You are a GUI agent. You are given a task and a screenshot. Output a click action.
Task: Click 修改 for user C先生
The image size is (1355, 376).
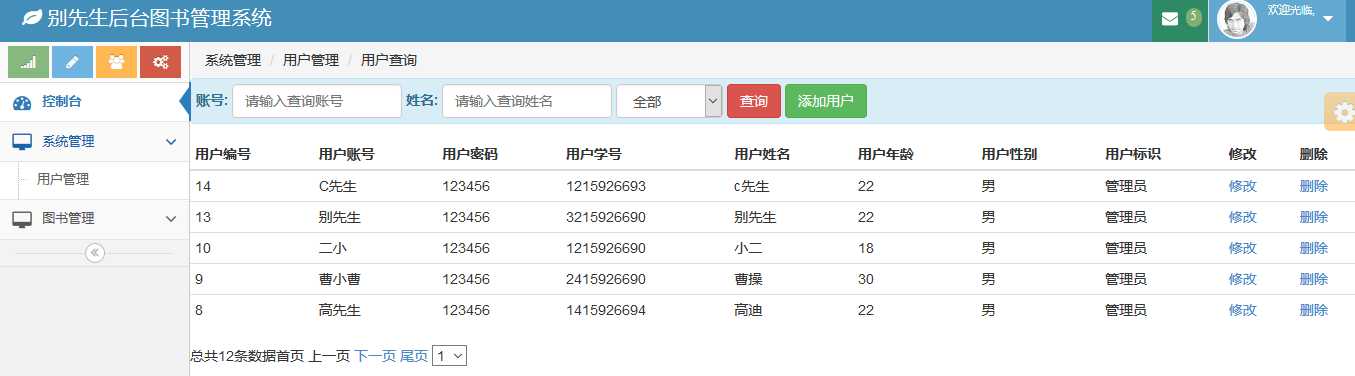click(x=1242, y=186)
